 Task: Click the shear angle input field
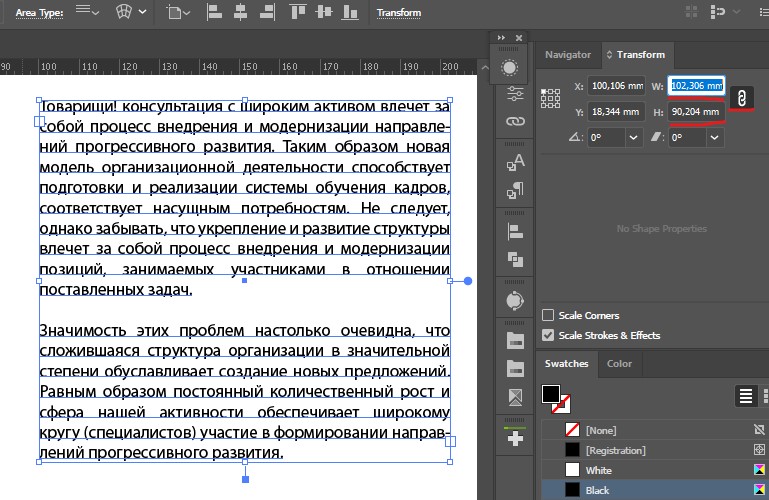(x=687, y=137)
